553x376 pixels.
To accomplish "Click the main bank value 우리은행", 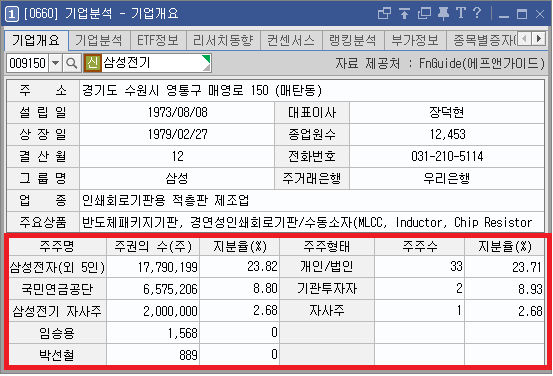I will [x=446, y=178].
